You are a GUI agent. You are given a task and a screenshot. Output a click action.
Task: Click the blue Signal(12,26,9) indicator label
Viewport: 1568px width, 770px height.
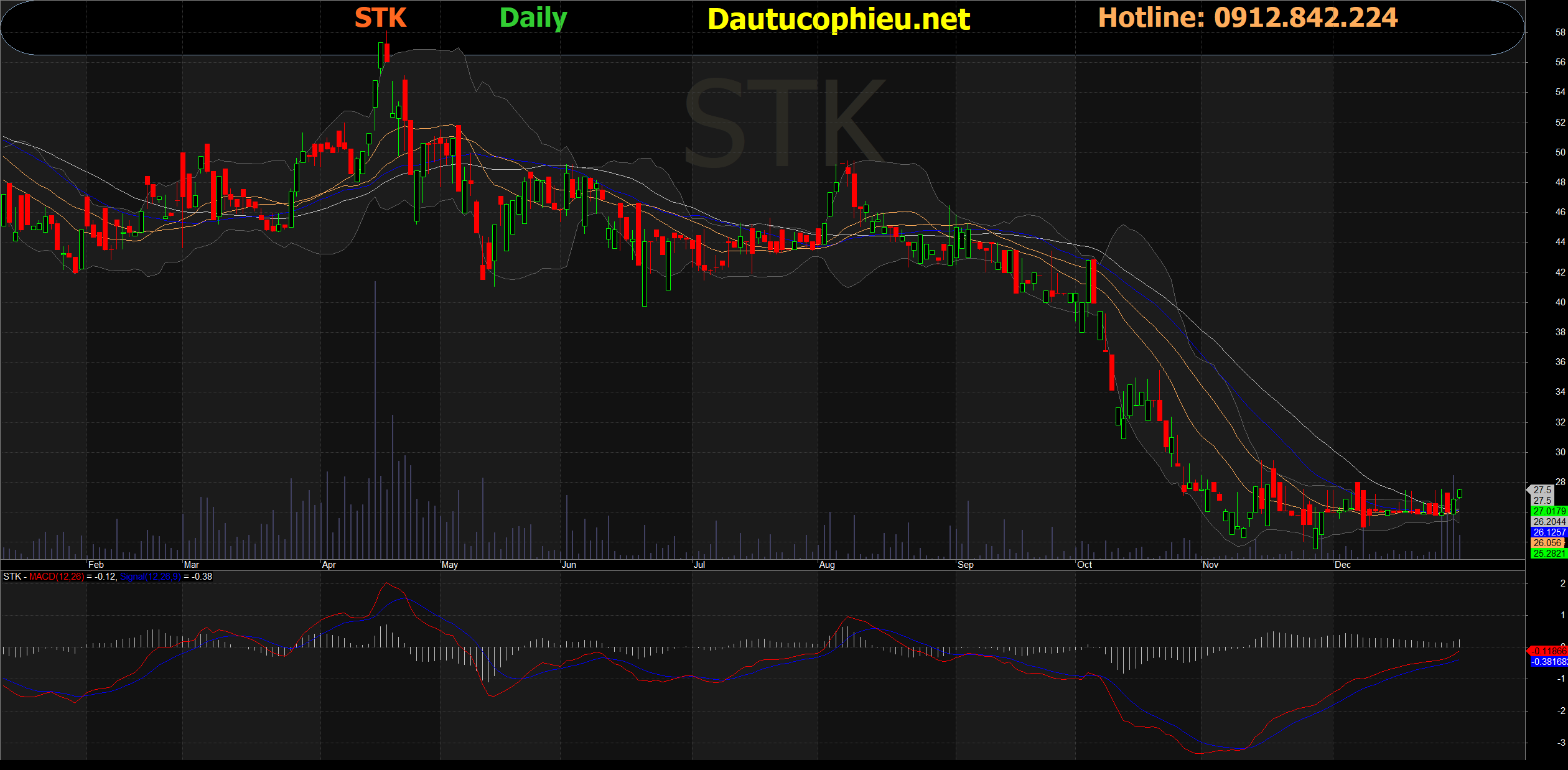click(x=150, y=577)
